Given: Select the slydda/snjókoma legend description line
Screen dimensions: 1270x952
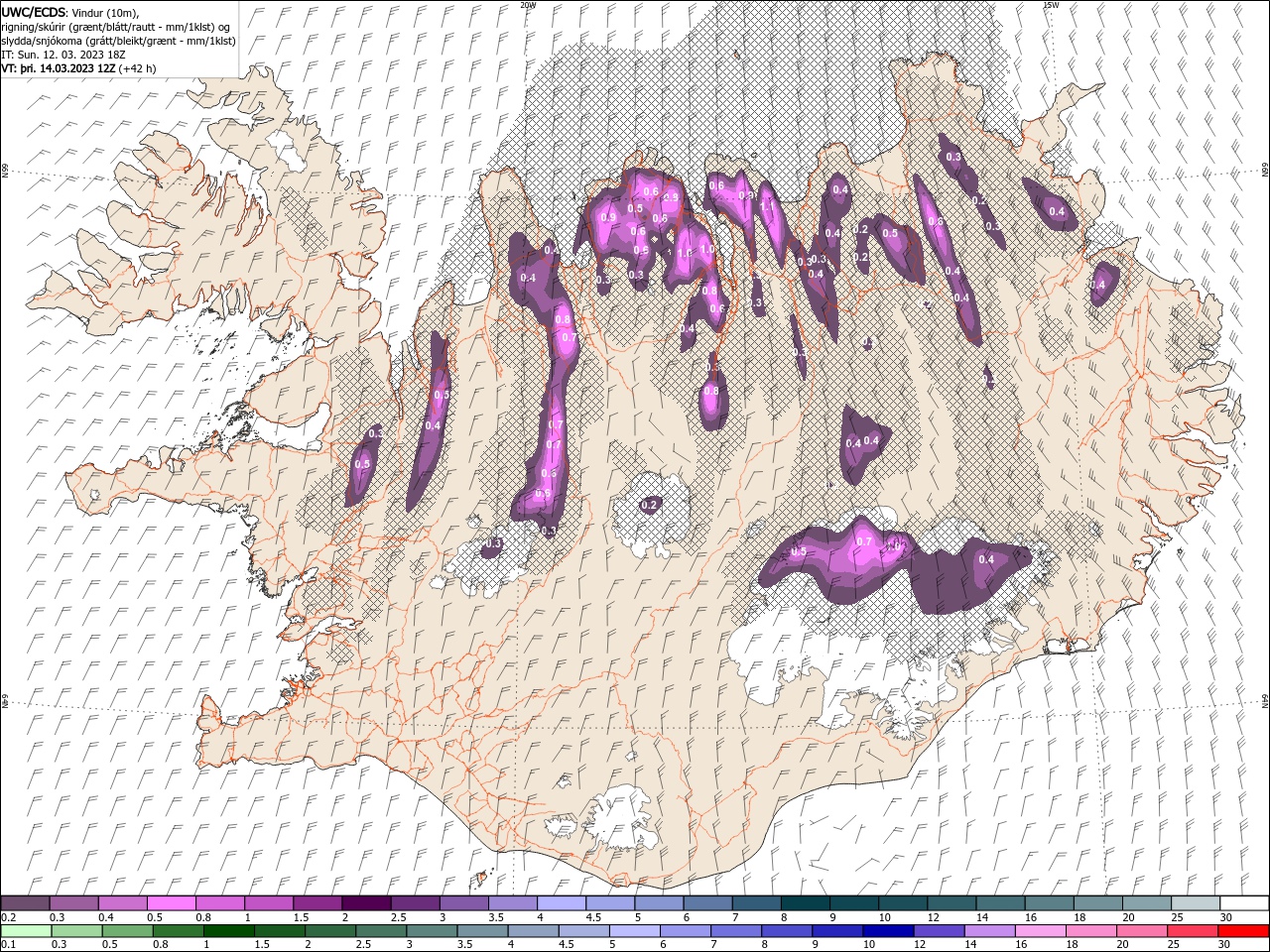Looking at the screenshot, I should tap(118, 41).
